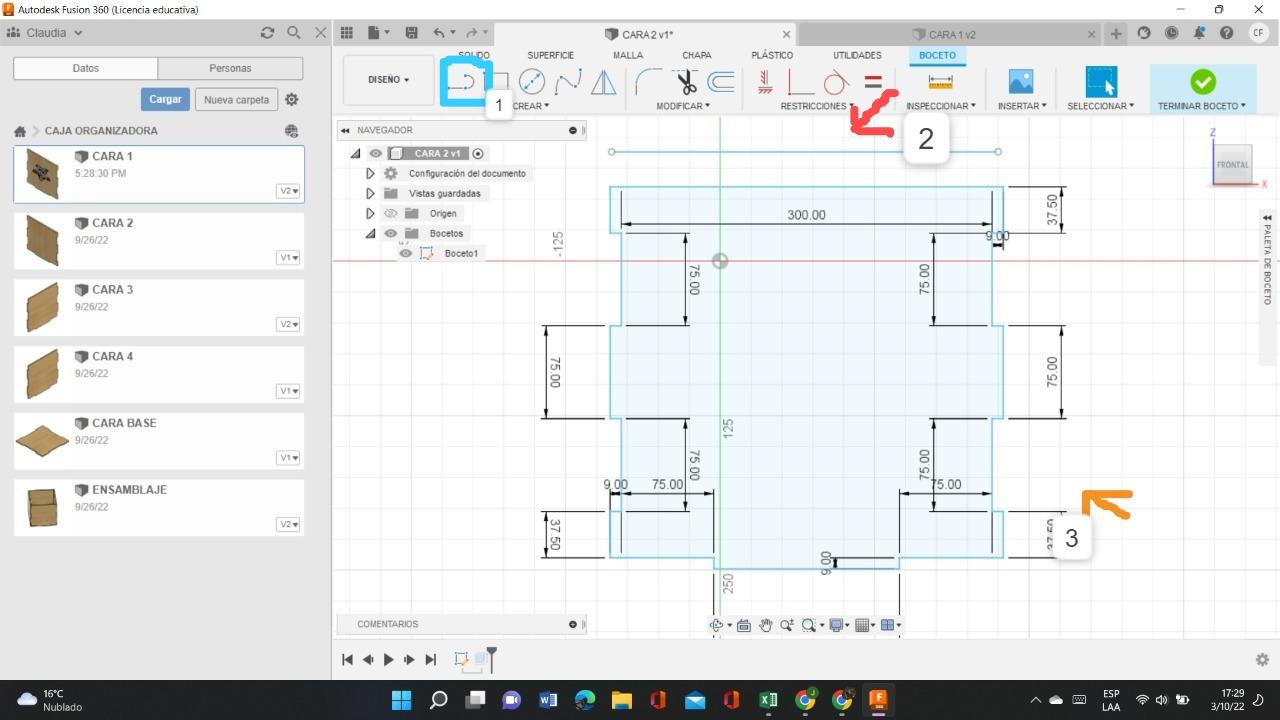Select the Circle sketch tool

[532, 81]
